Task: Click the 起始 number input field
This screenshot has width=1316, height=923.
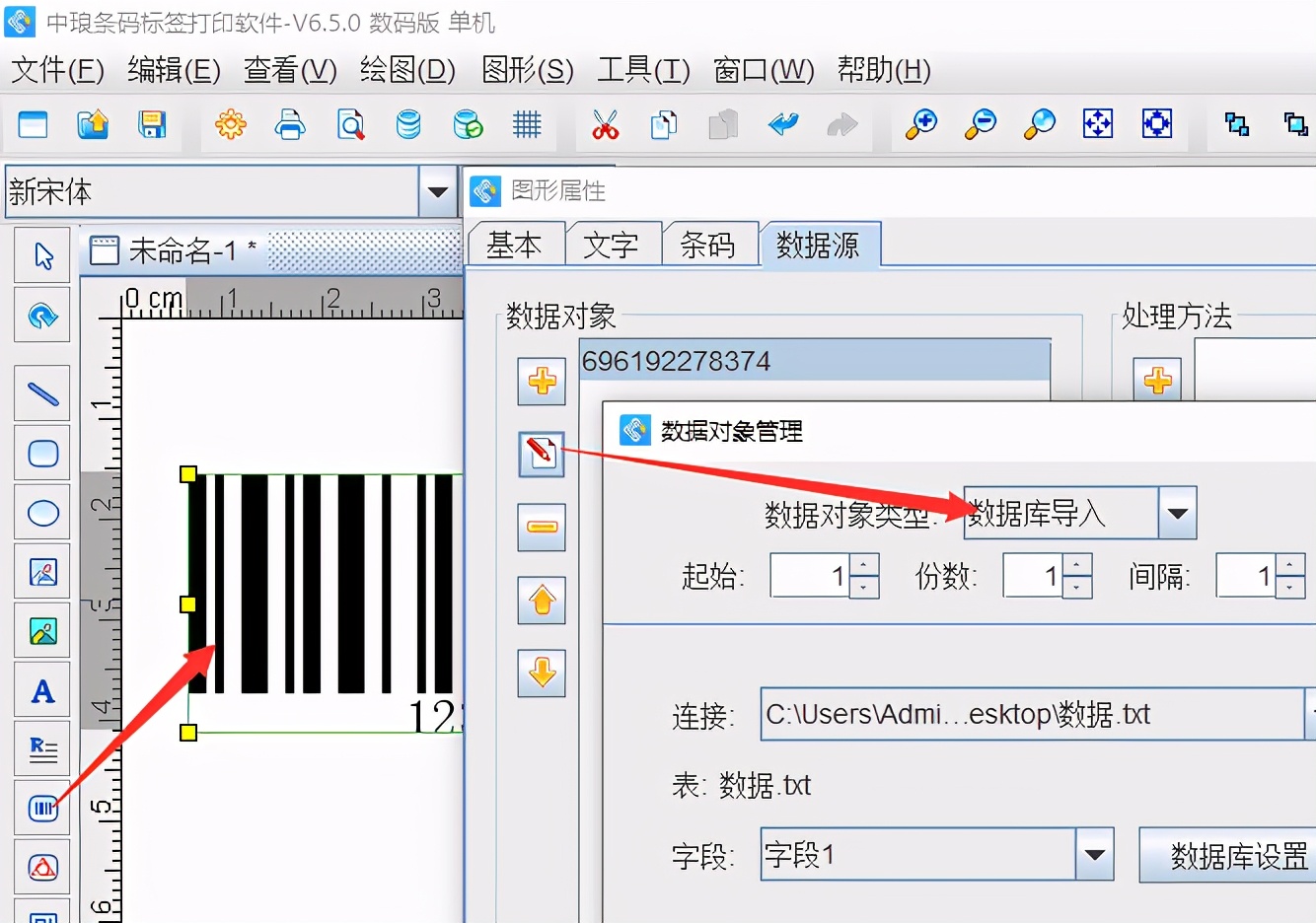Action: pyautogui.click(x=810, y=575)
